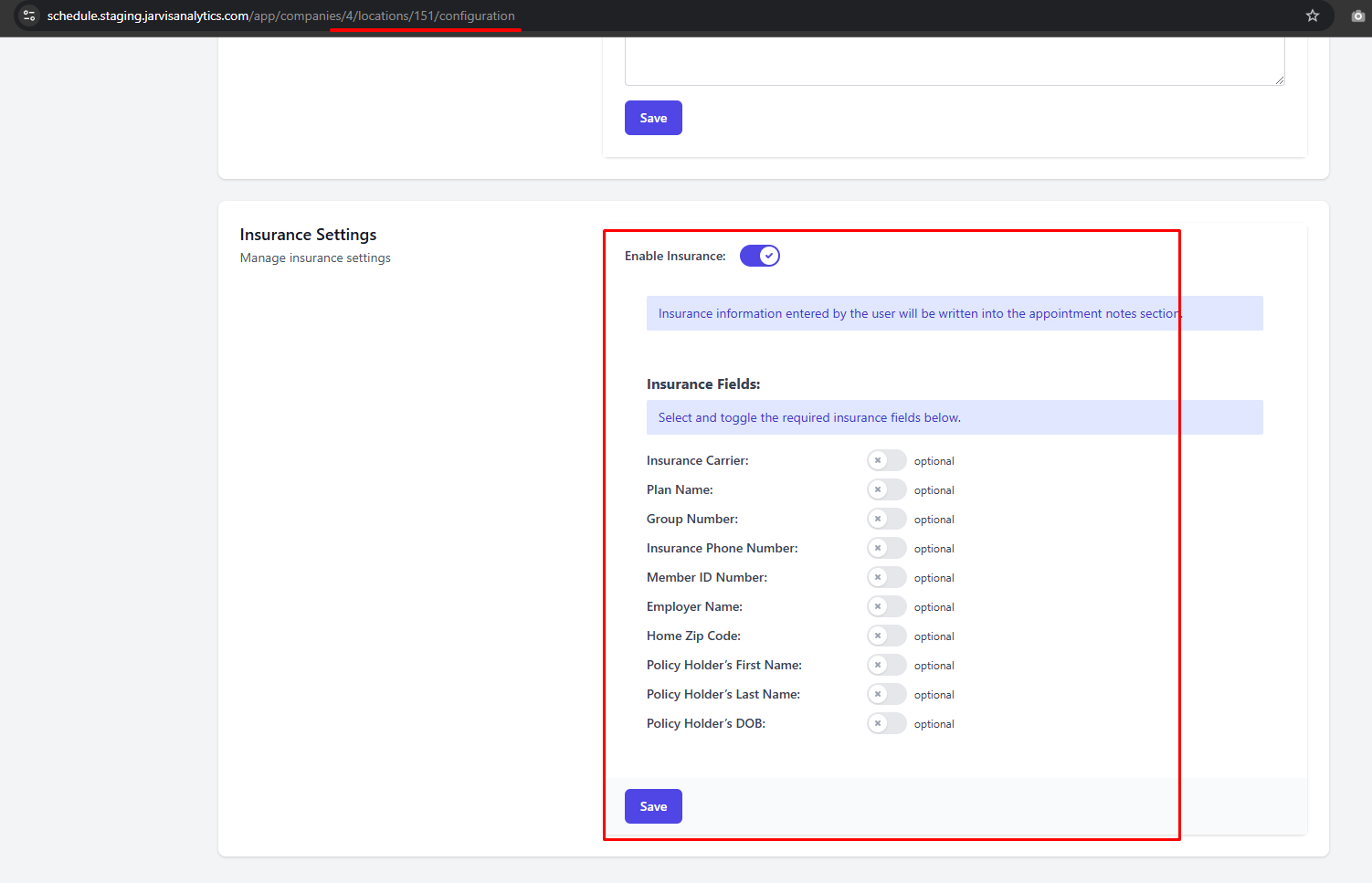The image size is (1372, 883).
Task: Click the Insurance Fields heading
Action: pyautogui.click(x=703, y=384)
